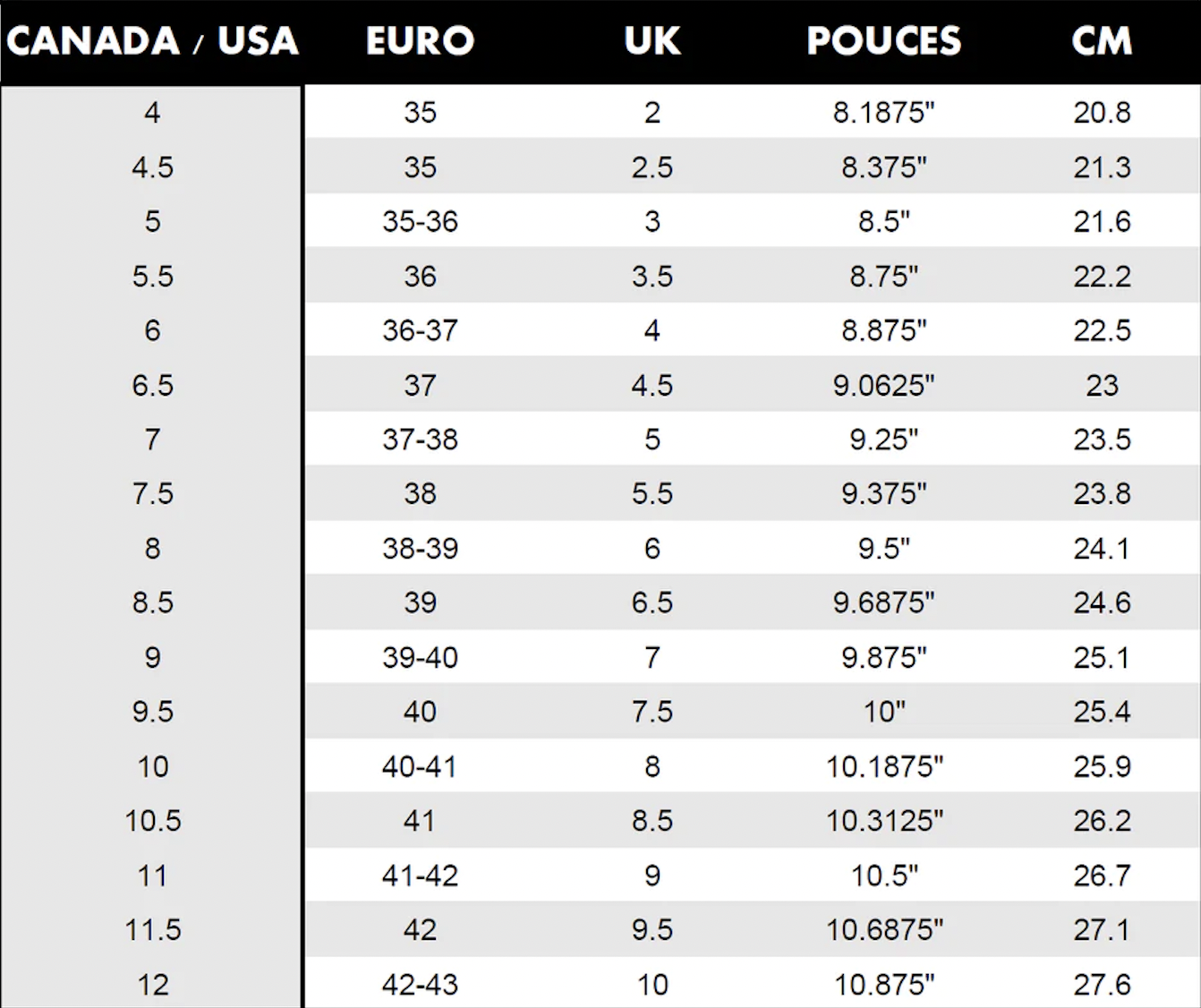The height and width of the screenshot is (1008, 1201).
Task: Click the 27.6 cm value
Action: [x=1102, y=985]
